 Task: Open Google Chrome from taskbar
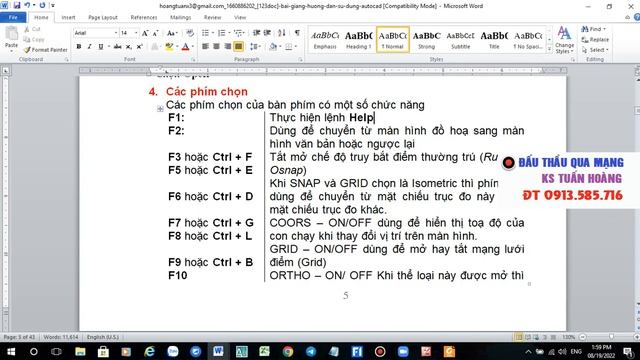288,351
